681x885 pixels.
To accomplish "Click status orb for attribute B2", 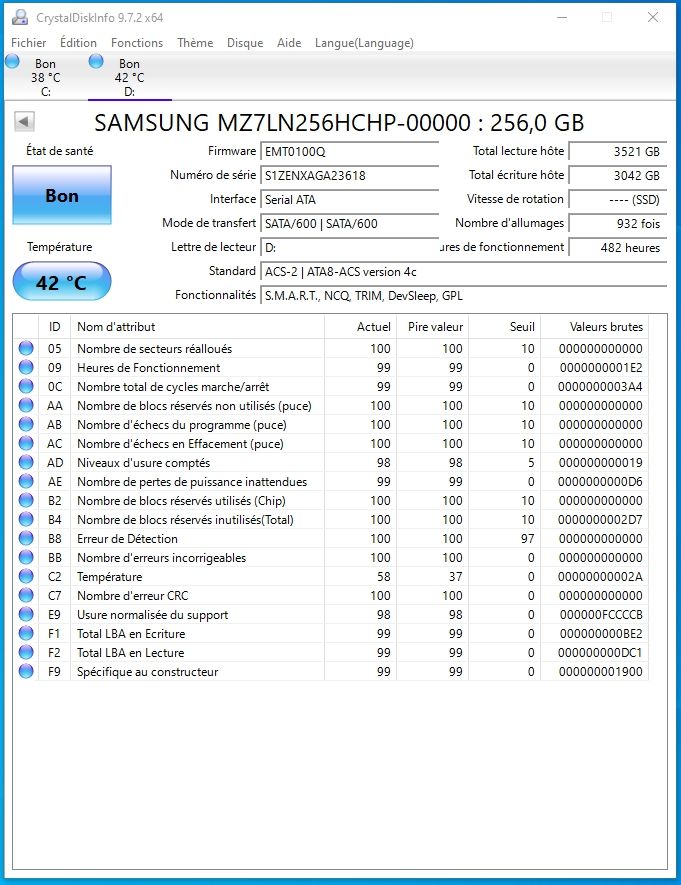I will click(26, 501).
